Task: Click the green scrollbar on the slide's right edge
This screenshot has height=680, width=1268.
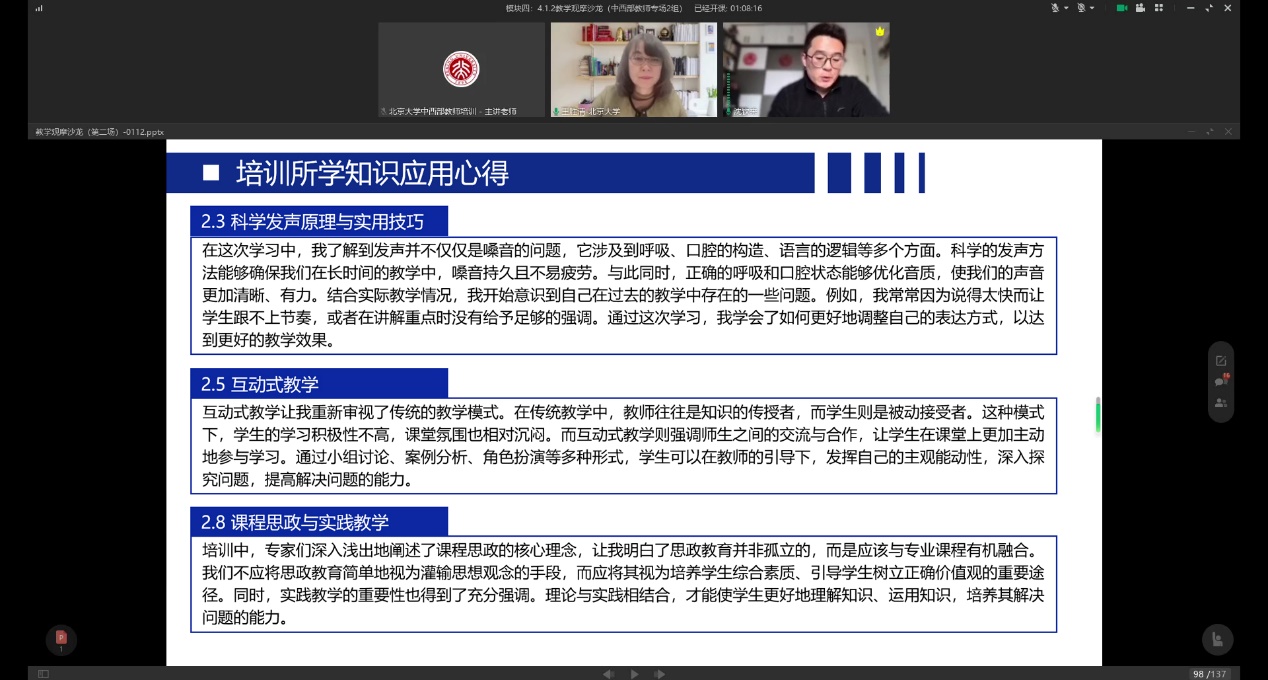Action: point(1098,414)
